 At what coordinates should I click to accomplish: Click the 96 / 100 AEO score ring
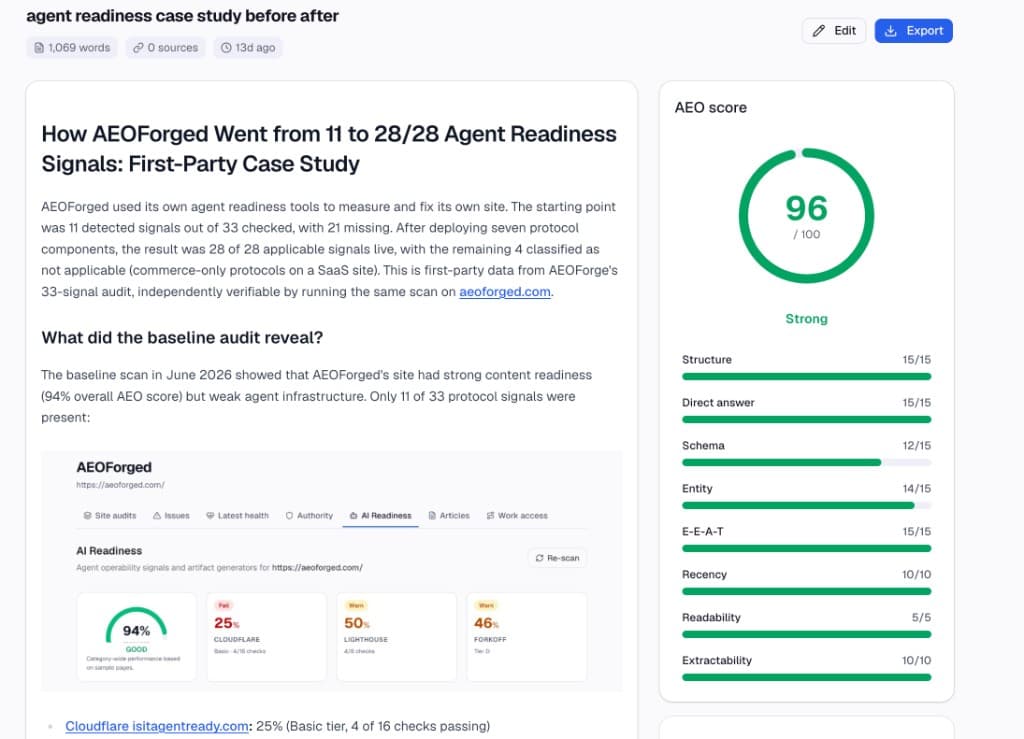tap(807, 216)
